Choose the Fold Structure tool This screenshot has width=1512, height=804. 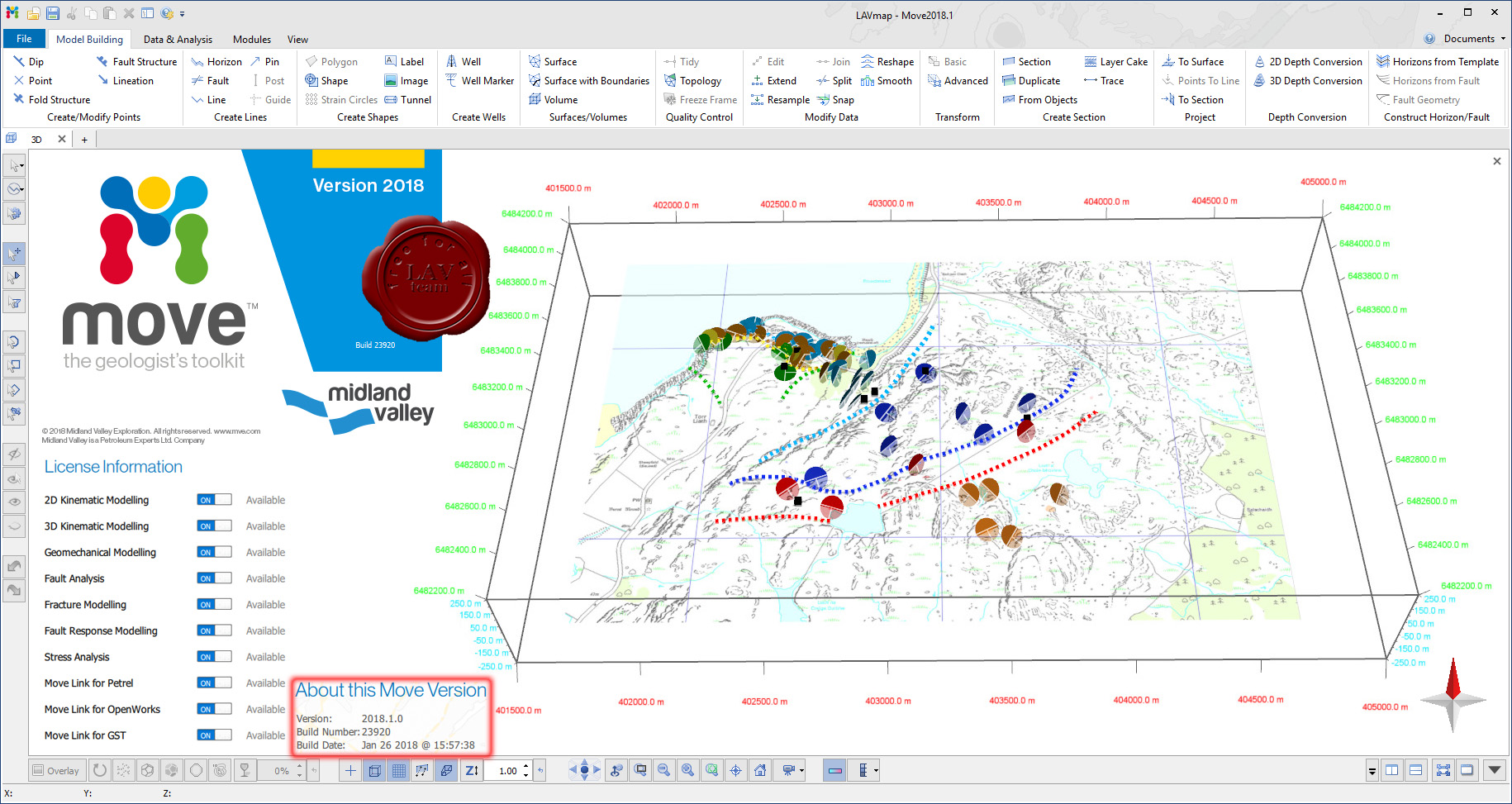[x=51, y=99]
